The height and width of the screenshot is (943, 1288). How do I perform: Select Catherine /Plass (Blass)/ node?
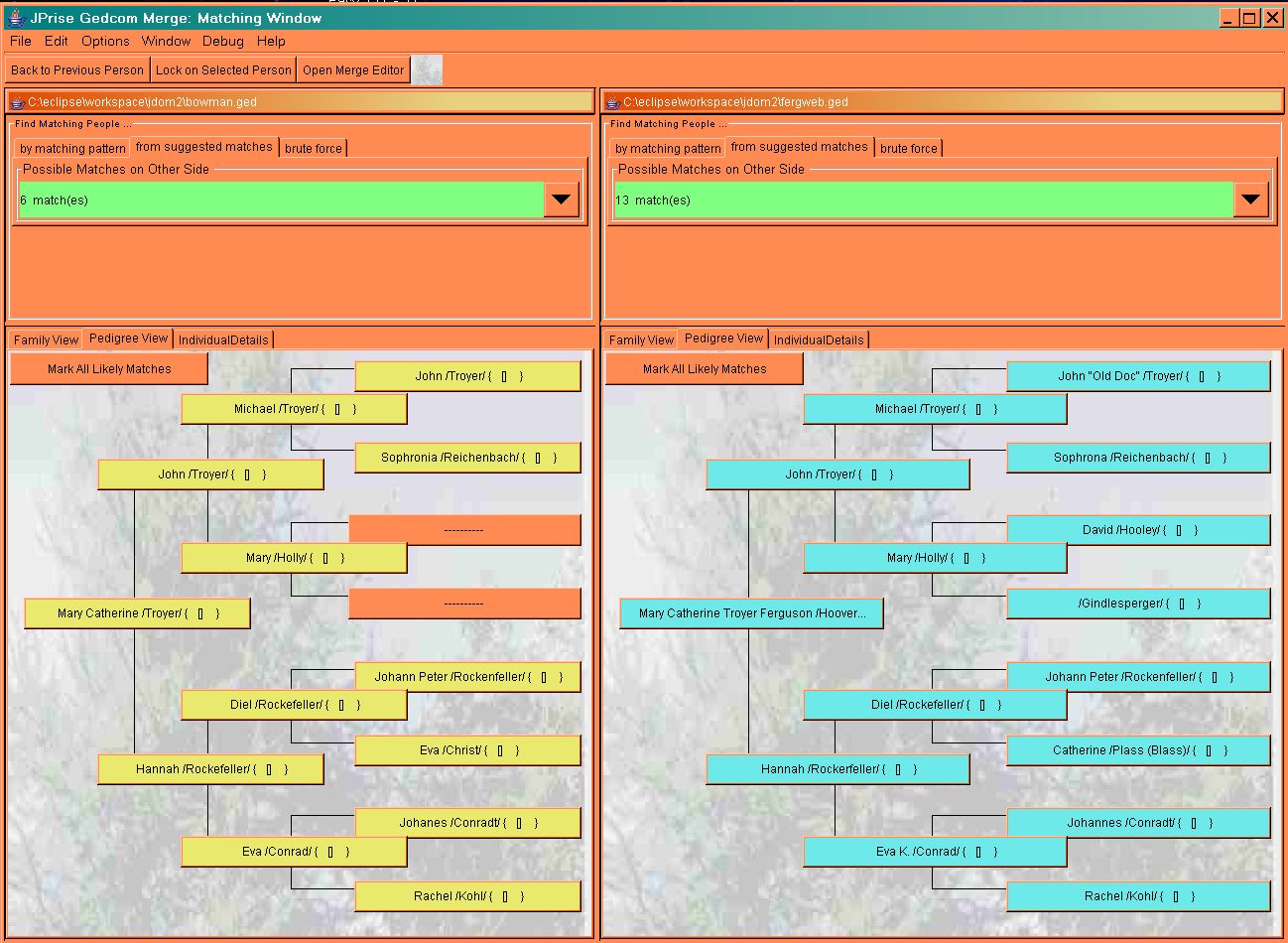1138,750
